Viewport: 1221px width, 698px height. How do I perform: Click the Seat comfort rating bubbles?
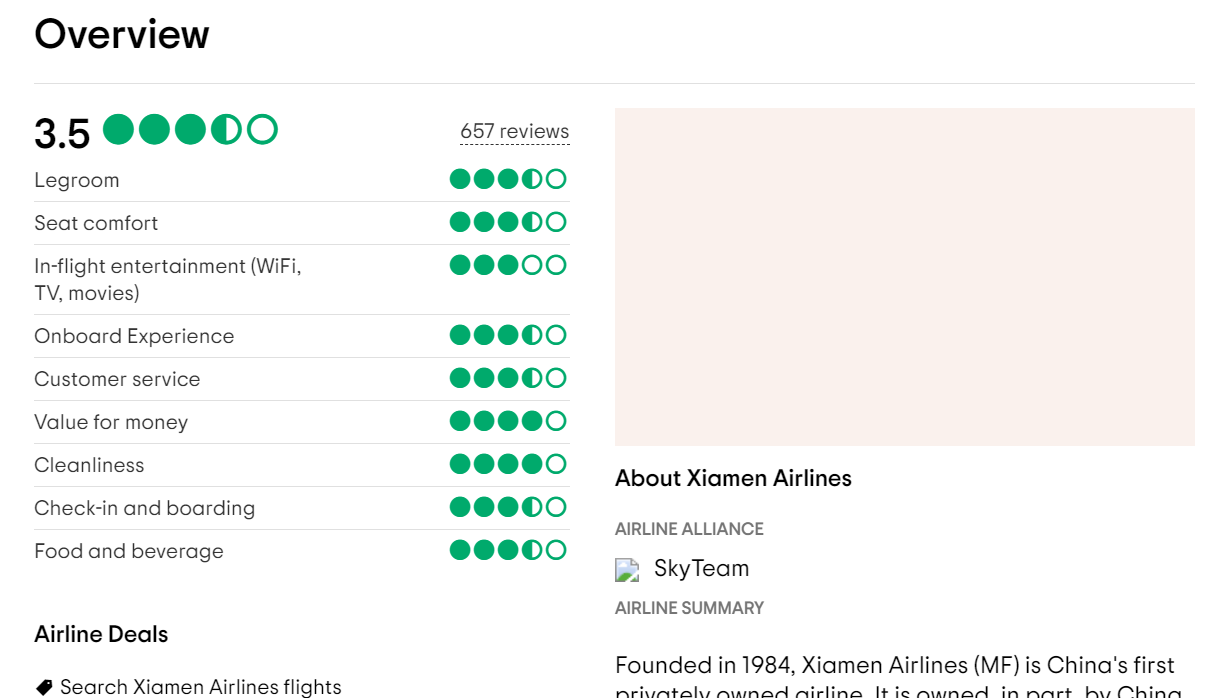(x=508, y=222)
